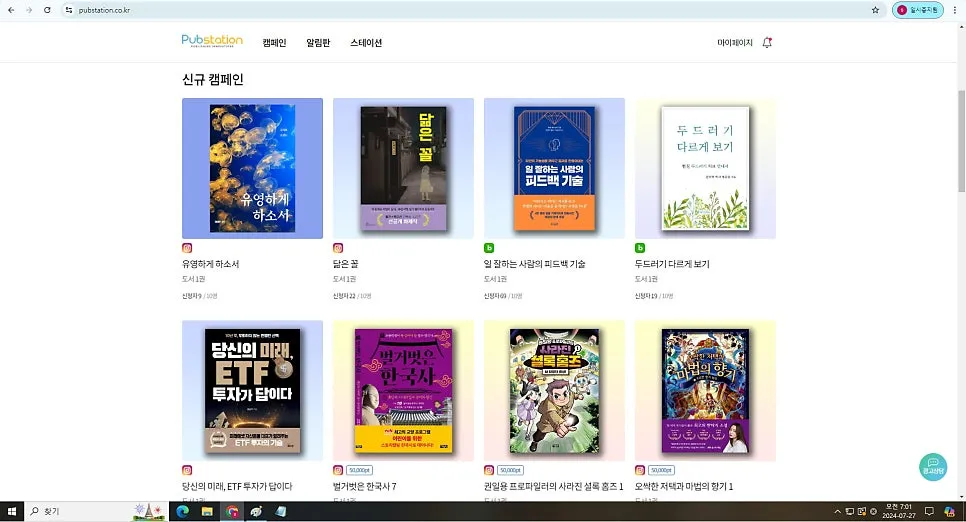Viewport: 966px width, 522px height.
Task: Click Instagram icon under 닮은 꼴
Action: pyautogui.click(x=338, y=248)
